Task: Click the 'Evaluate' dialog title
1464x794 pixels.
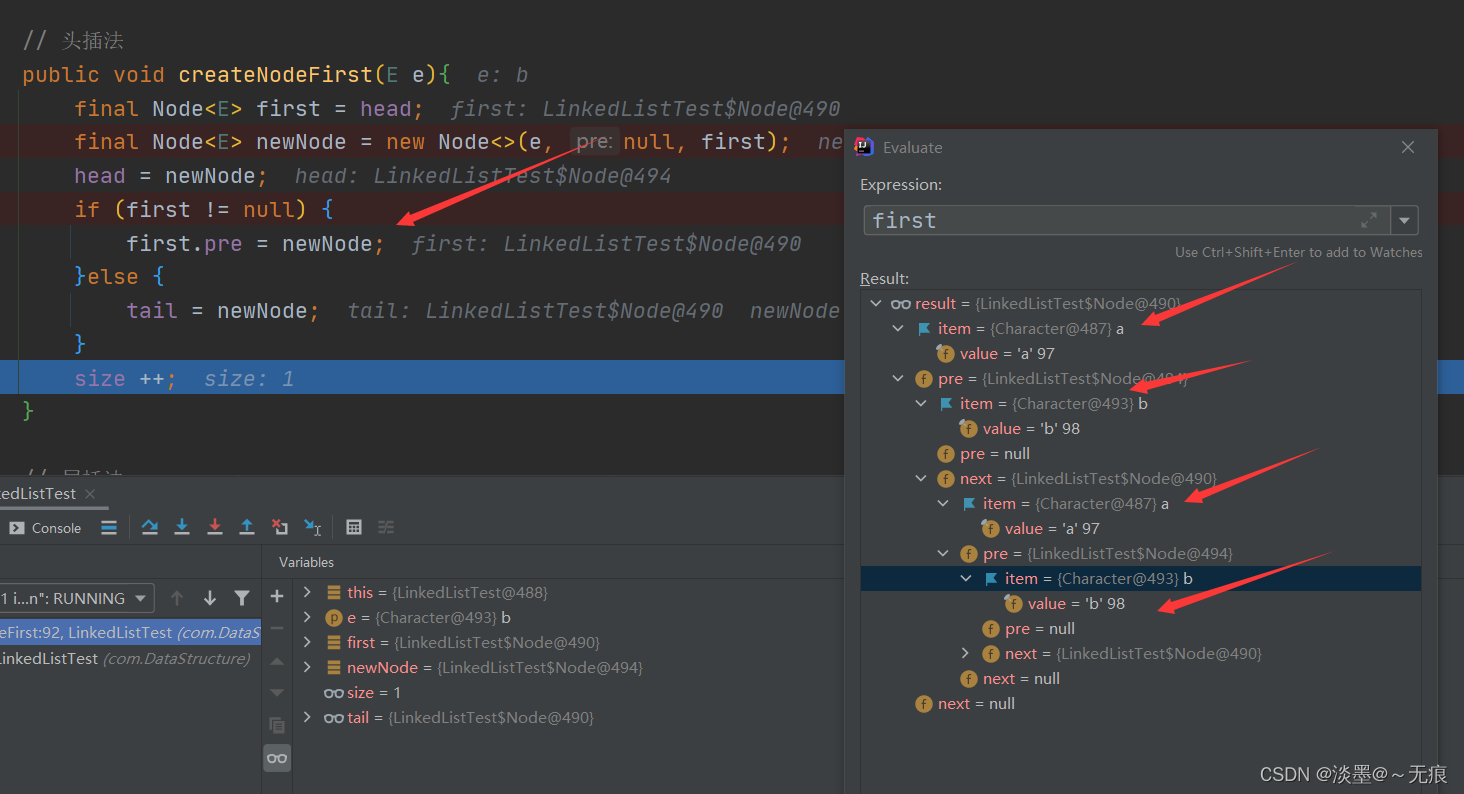Action: (x=912, y=147)
